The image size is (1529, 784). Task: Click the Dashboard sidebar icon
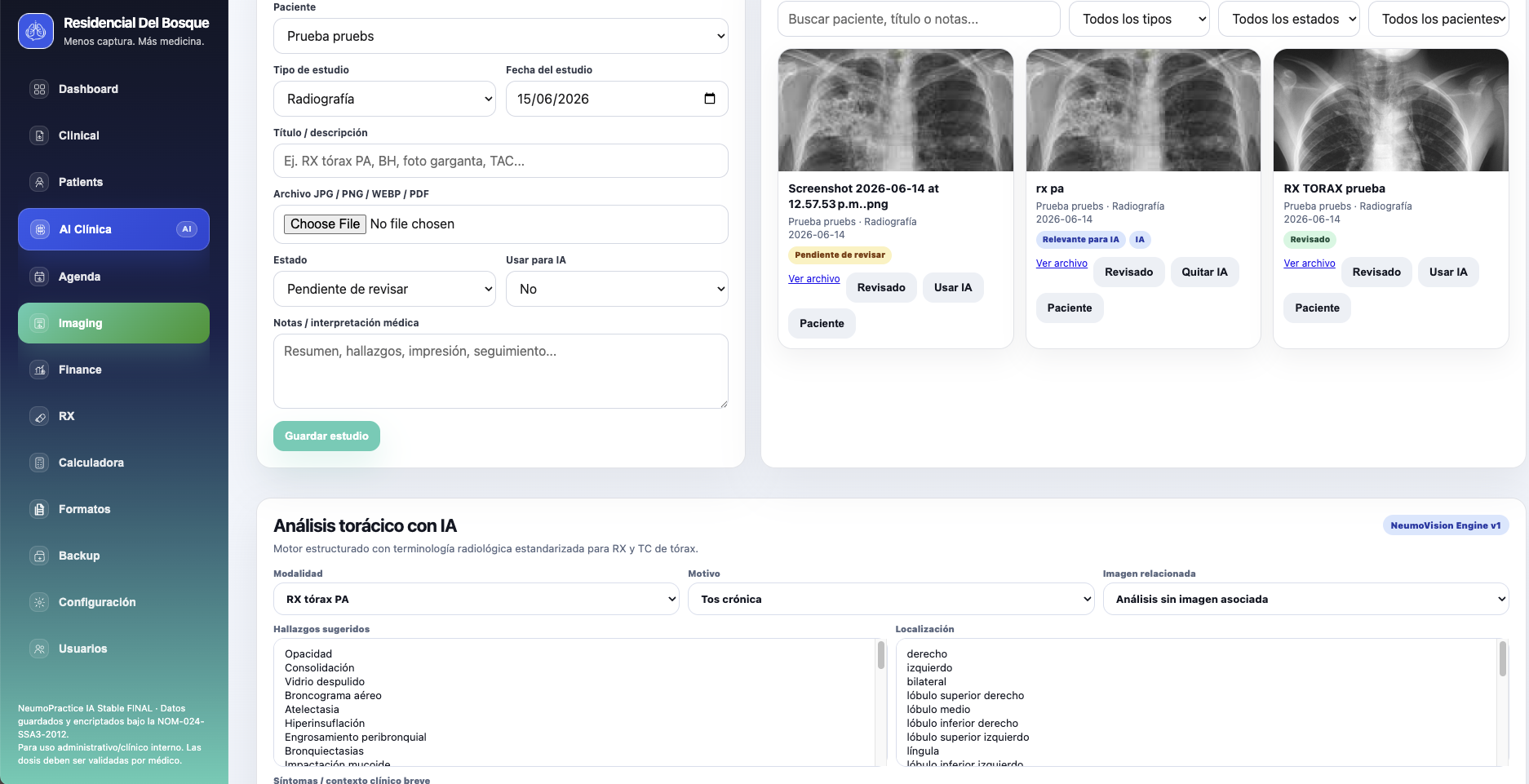pyautogui.click(x=39, y=89)
